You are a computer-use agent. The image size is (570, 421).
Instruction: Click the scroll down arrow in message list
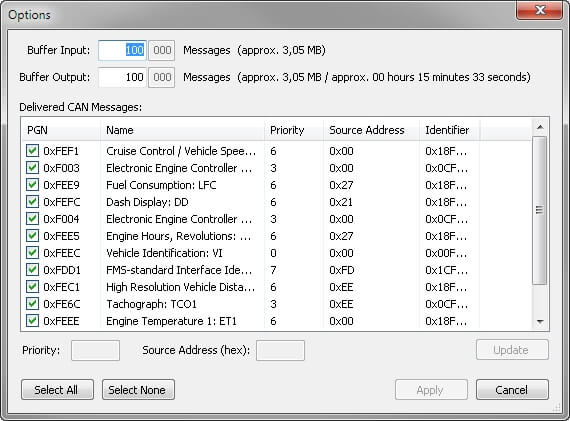coord(540,321)
